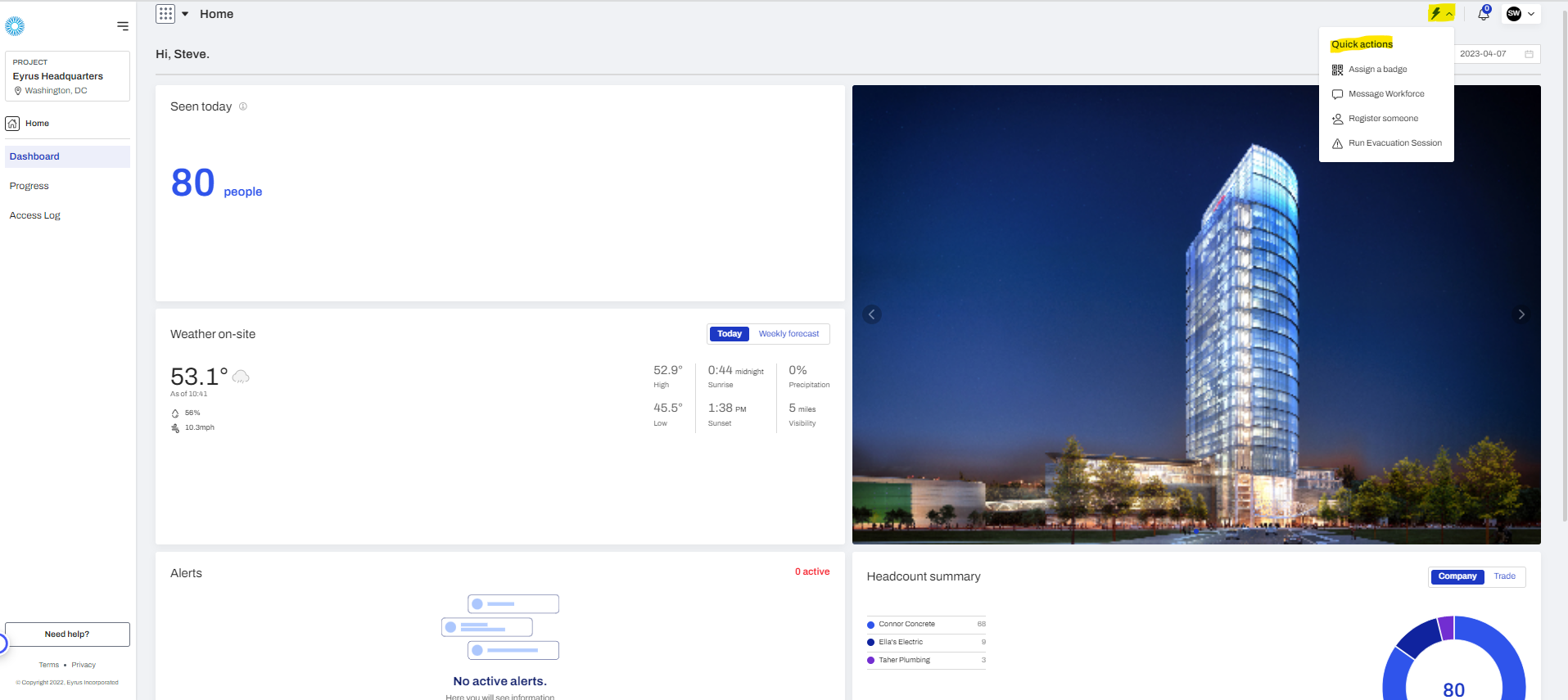This screenshot has width=1568, height=700.
Task: Click the building photo thumbnail
Action: coord(1196,314)
